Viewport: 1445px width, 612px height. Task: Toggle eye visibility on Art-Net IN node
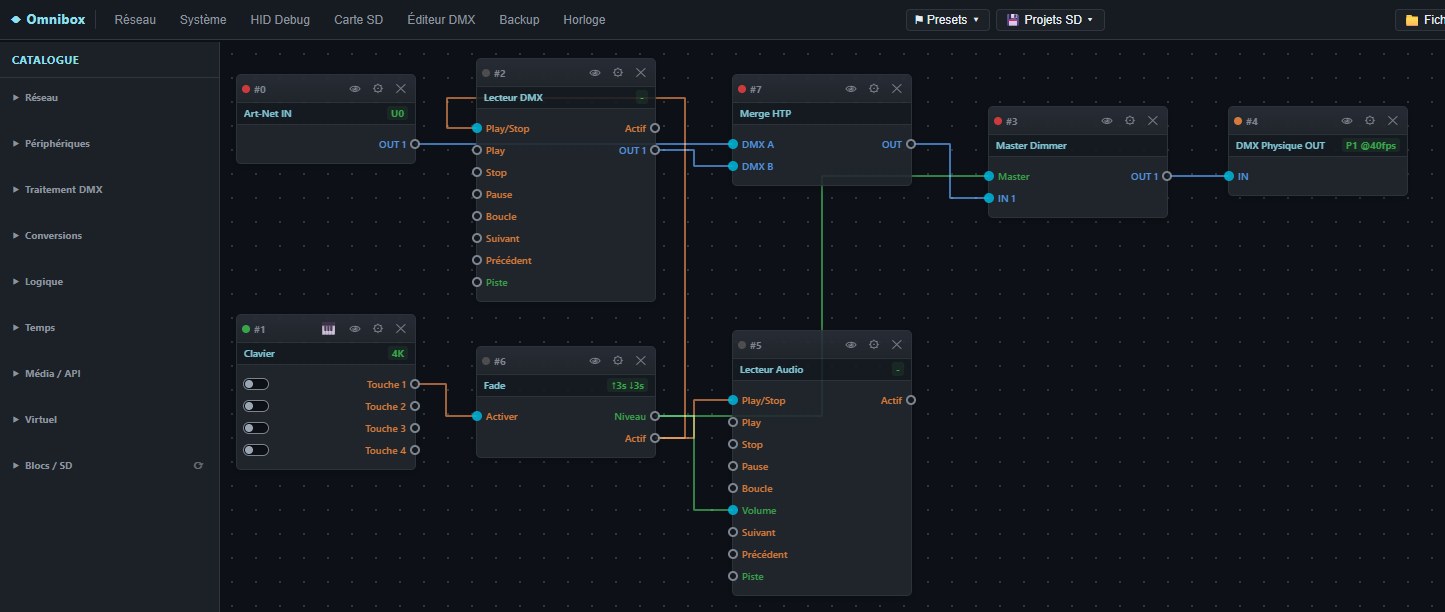pos(355,89)
